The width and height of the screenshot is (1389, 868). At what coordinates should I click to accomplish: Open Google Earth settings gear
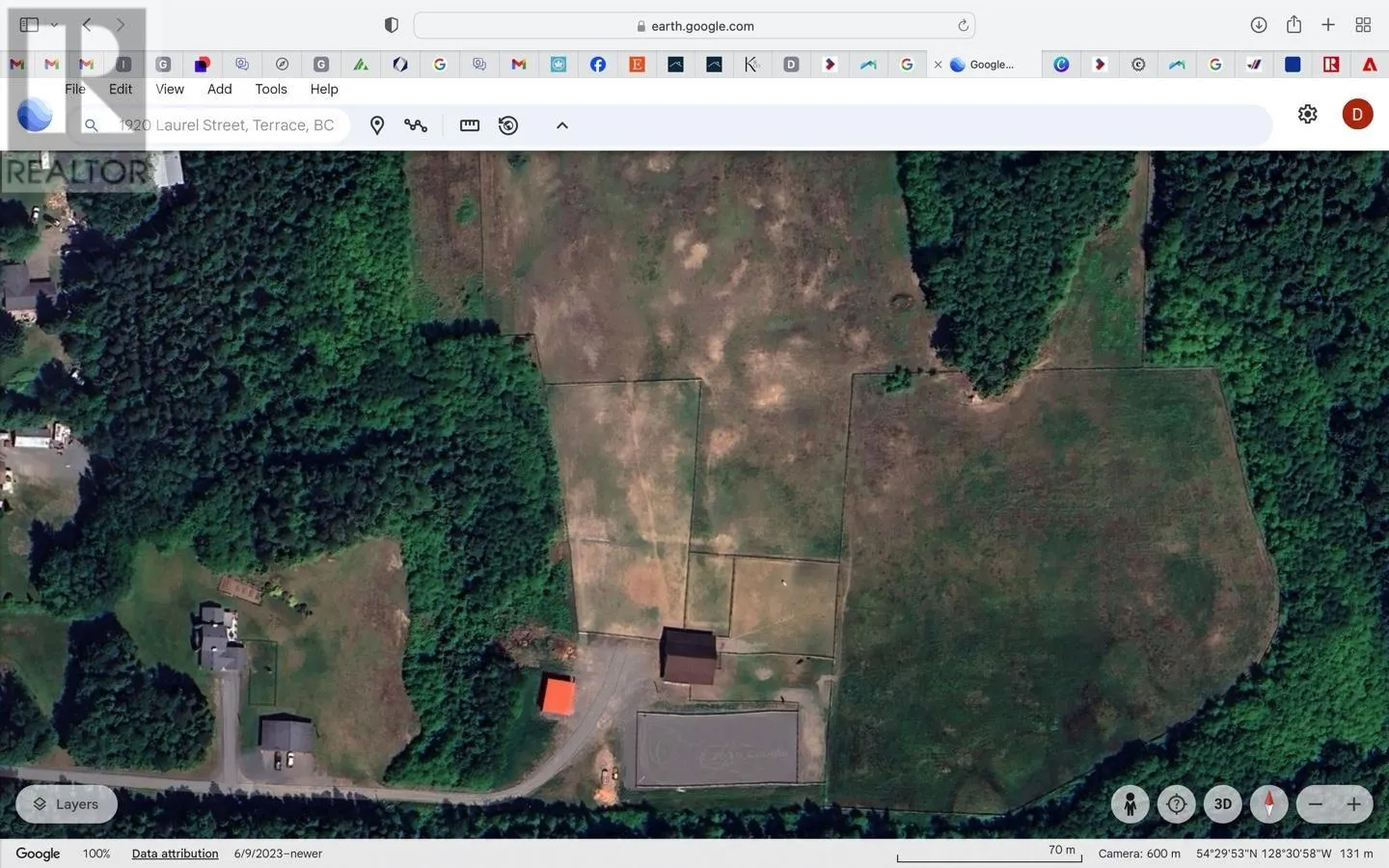pyautogui.click(x=1307, y=114)
